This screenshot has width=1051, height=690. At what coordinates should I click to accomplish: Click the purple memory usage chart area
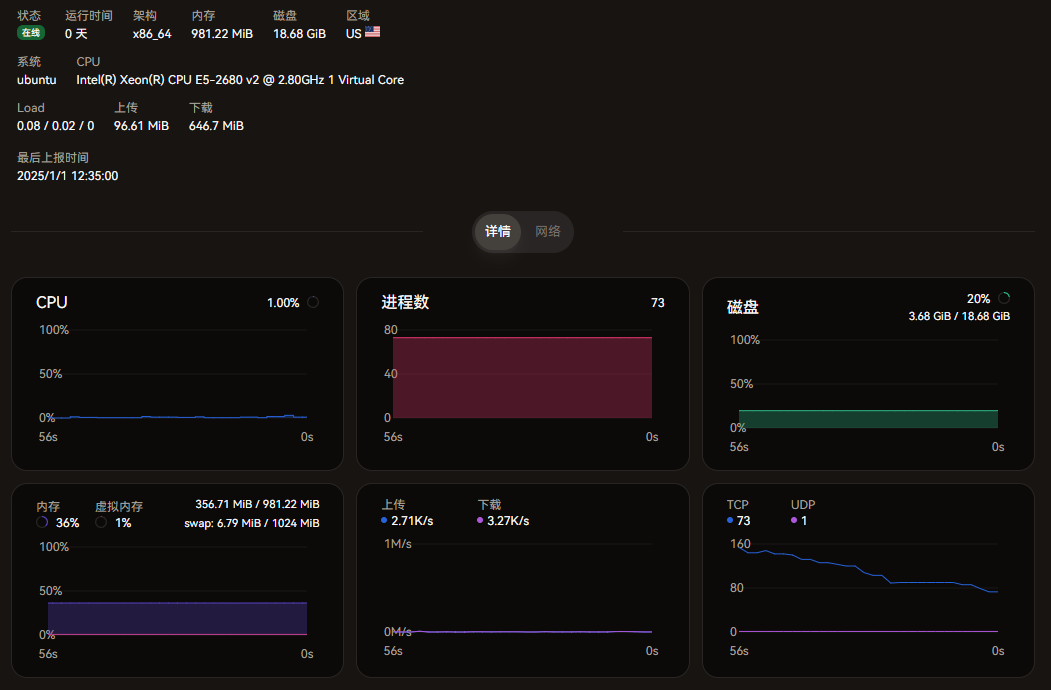pyautogui.click(x=178, y=618)
